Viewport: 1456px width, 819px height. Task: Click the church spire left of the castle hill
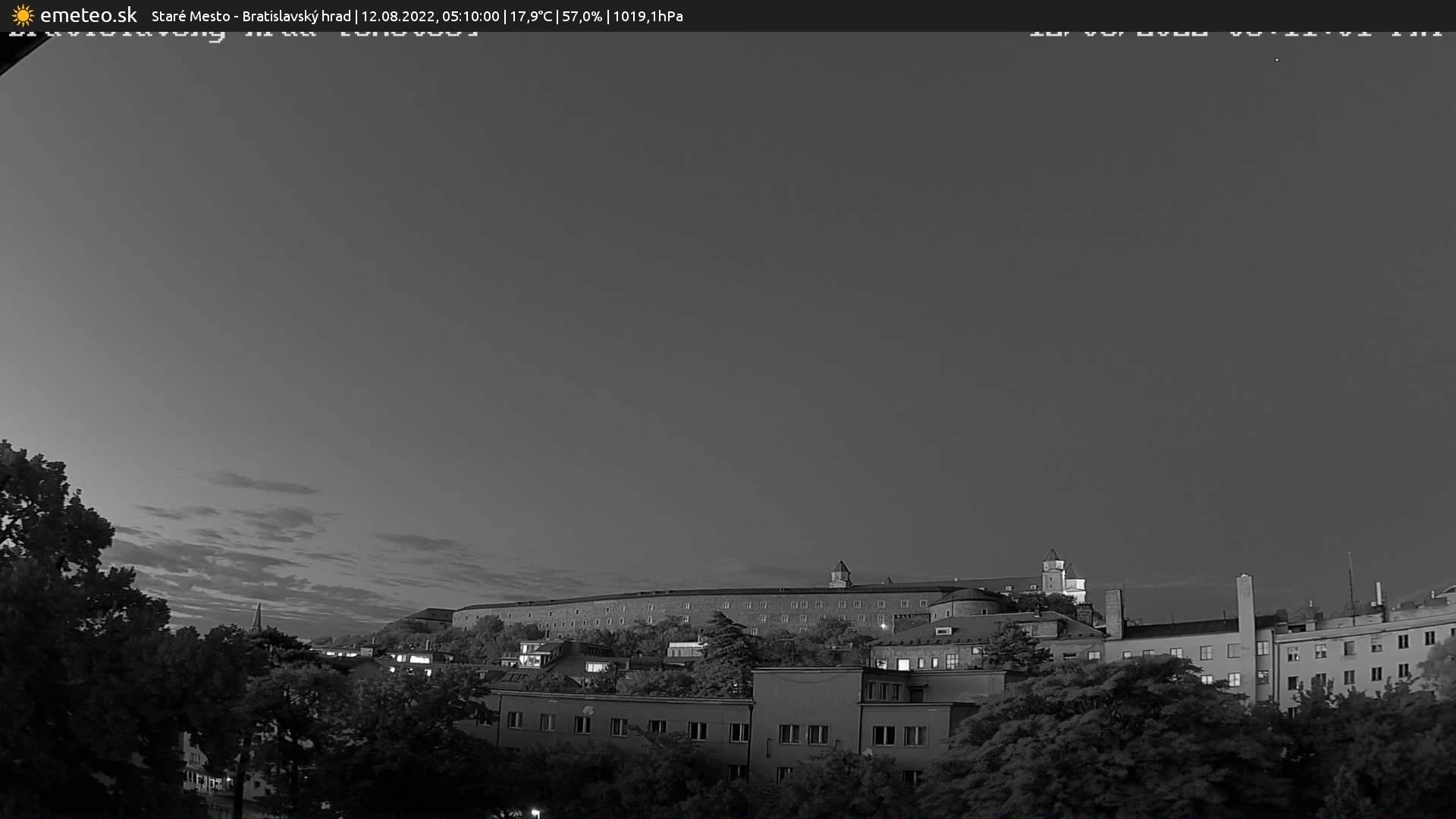click(x=257, y=617)
